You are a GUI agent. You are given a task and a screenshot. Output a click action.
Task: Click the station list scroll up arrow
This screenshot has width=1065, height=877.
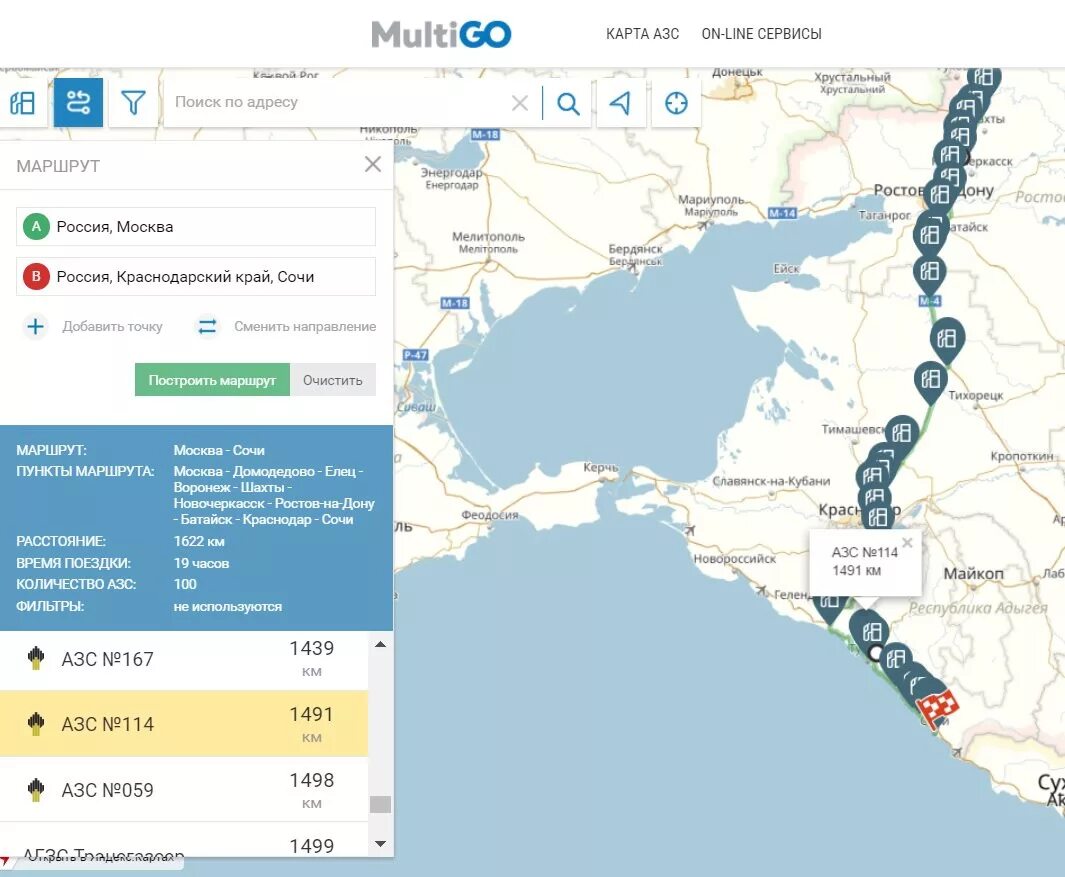pyautogui.click(x=380, y=644)
